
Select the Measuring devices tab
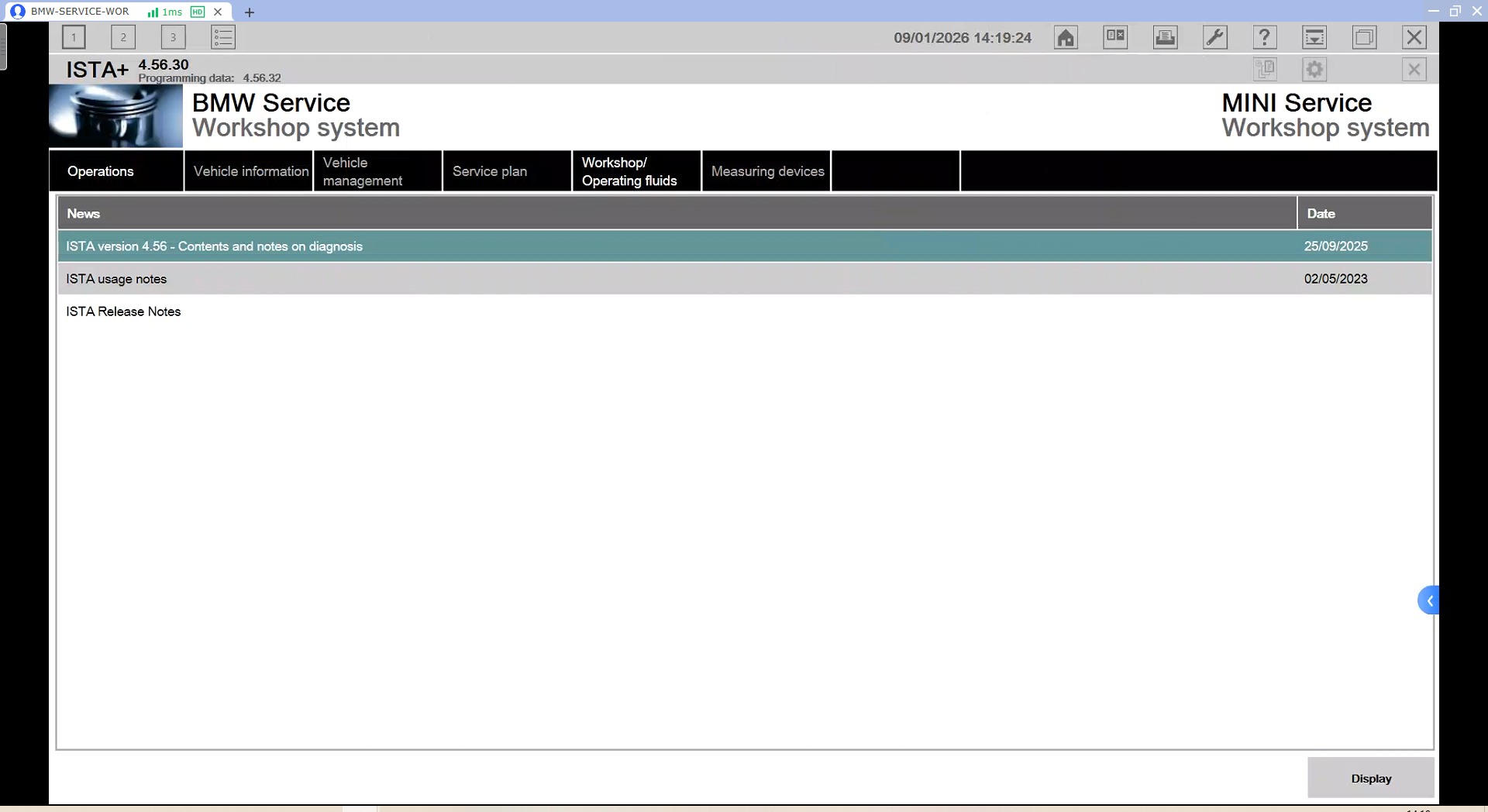(766, 171)
